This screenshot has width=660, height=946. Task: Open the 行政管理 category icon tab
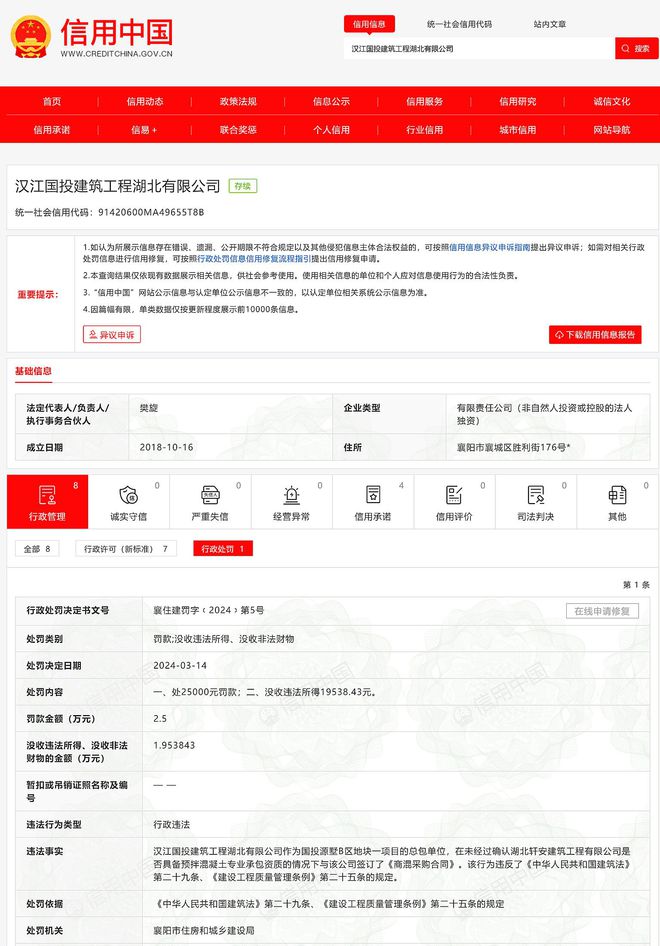click(x=47, y=502)
